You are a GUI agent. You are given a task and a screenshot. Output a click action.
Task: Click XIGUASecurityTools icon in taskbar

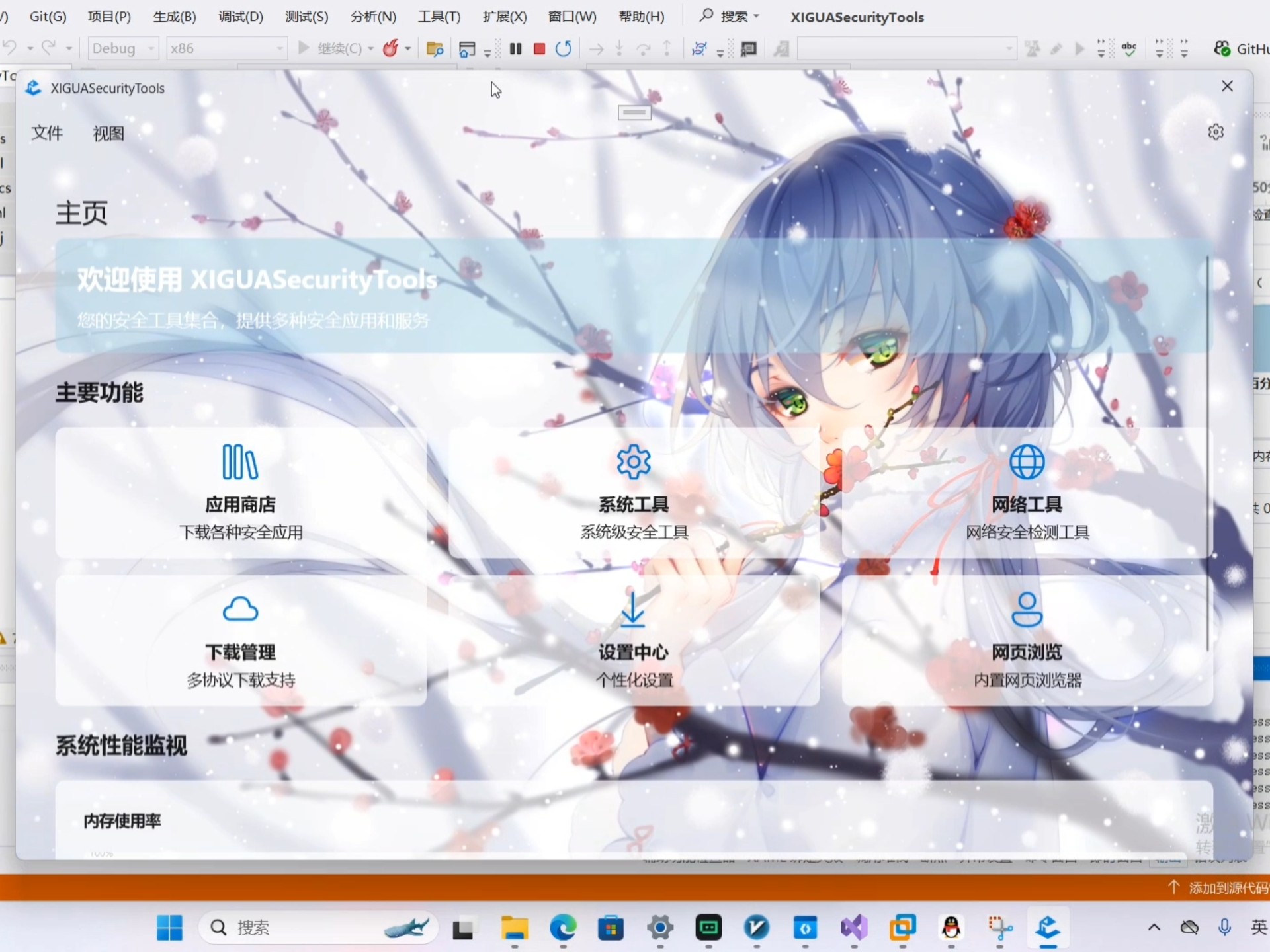(x=1048, y=928)
